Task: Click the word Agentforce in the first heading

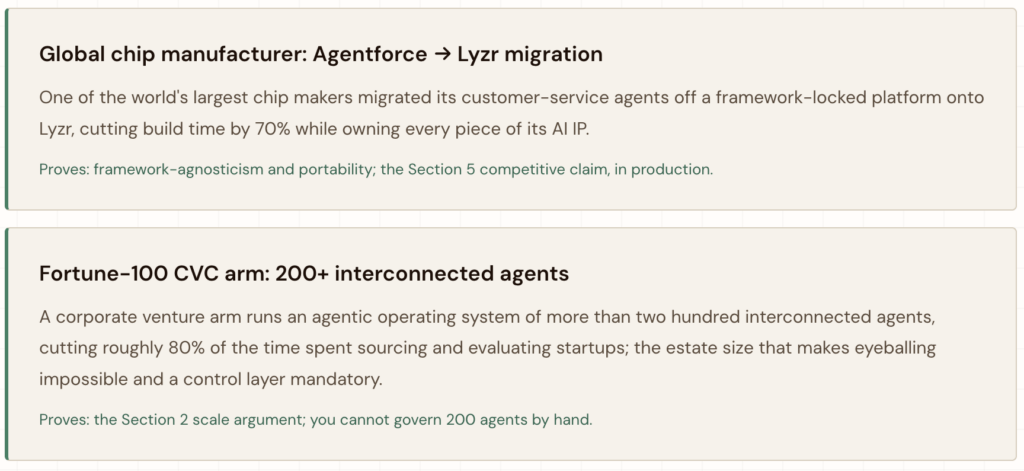Action: (370, 55)
